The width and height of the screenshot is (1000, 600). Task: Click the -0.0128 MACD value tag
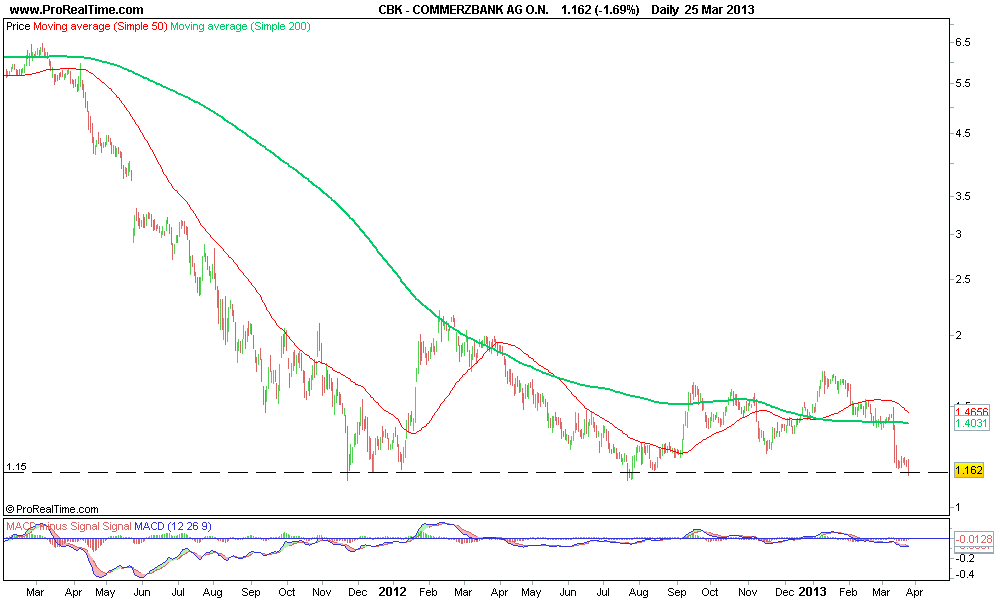974,539
